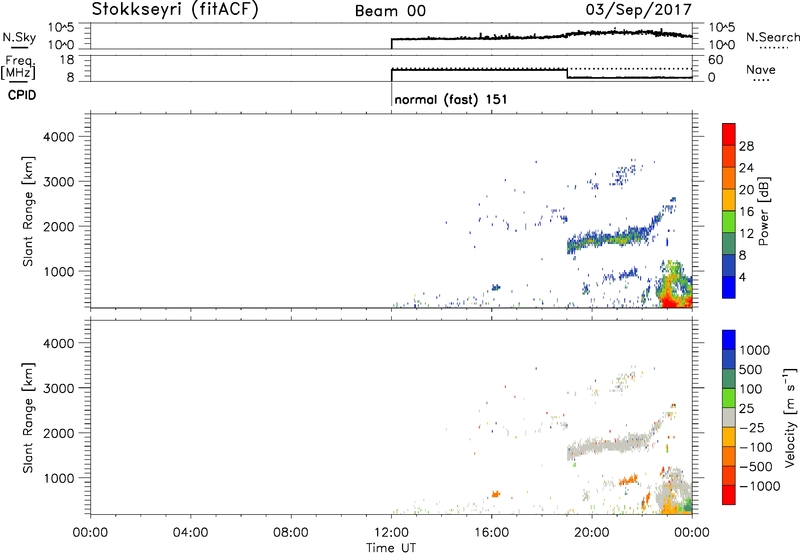This screenshot has height=554, width=800.
Task: Click the date "03/Sep/2017"
Action: click(639, 10)
